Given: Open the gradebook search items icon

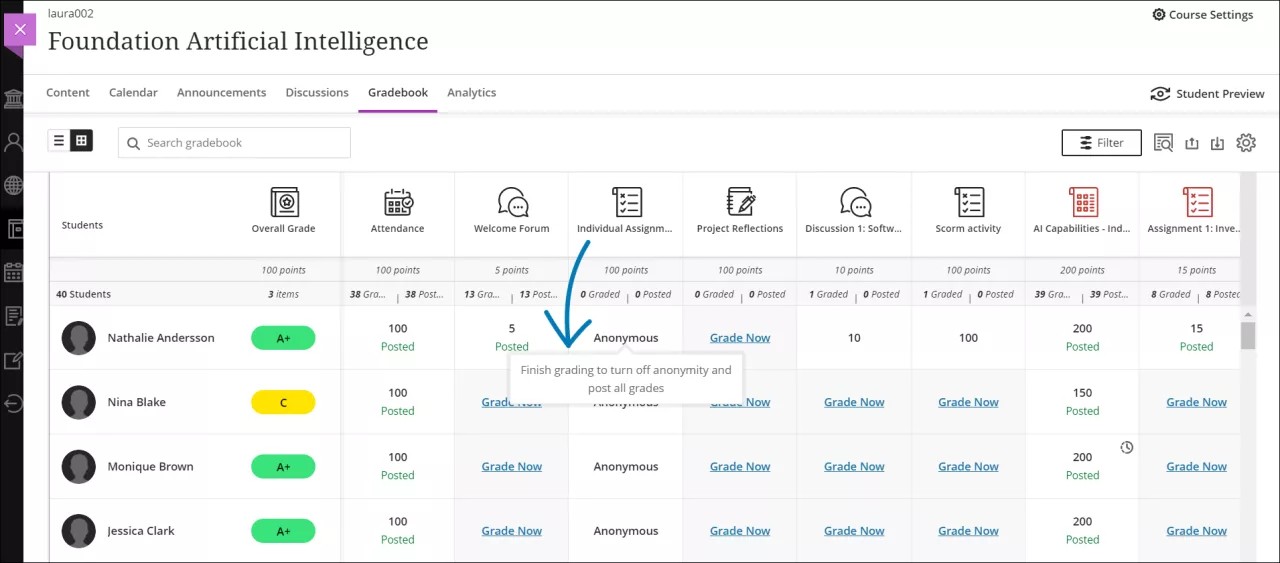Looking at the screenshot, I should pyautogui.click(x=1163, y=143).
